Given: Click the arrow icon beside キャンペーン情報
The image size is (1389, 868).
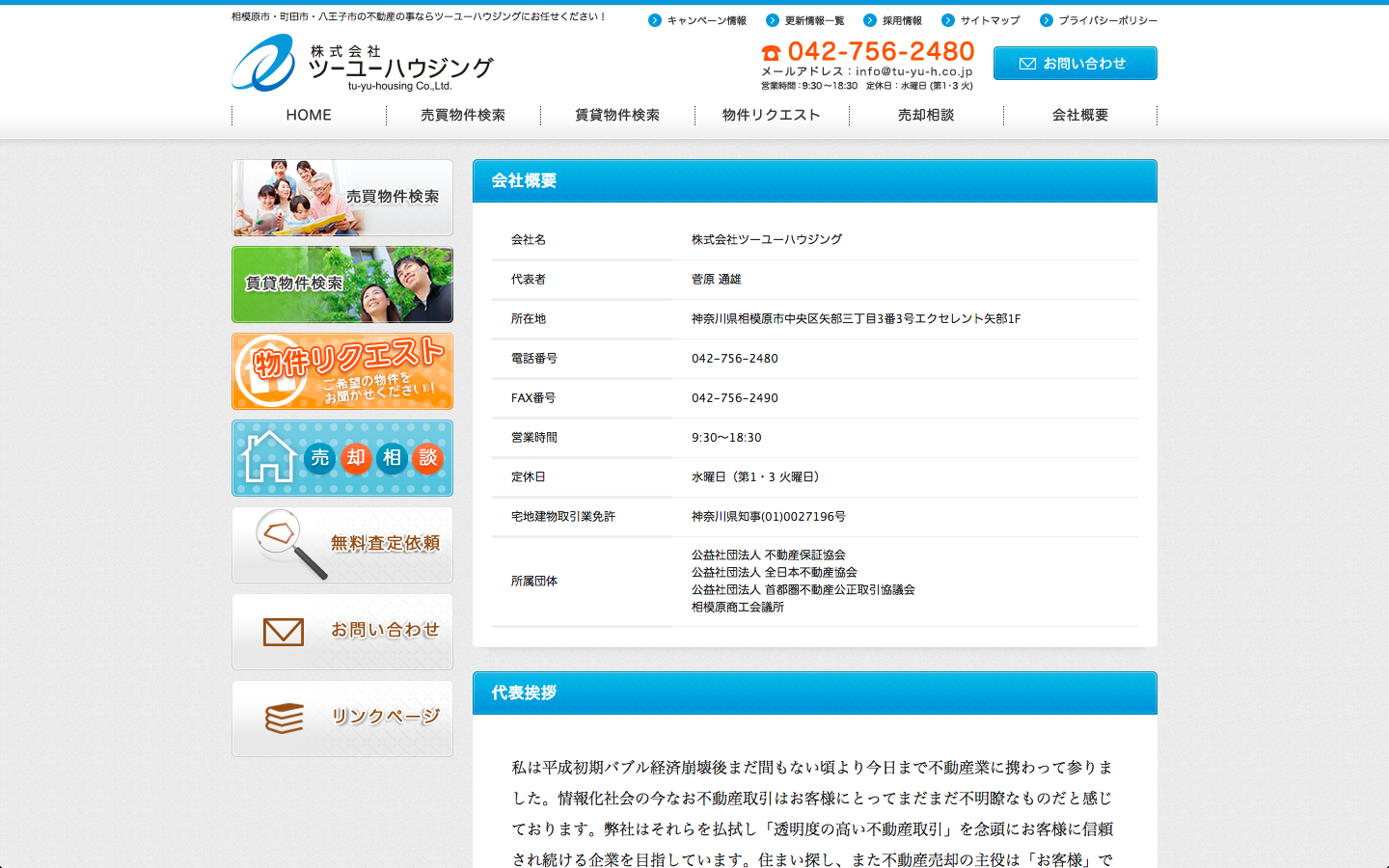Looking at the screenshot, I should click(655, 20).
